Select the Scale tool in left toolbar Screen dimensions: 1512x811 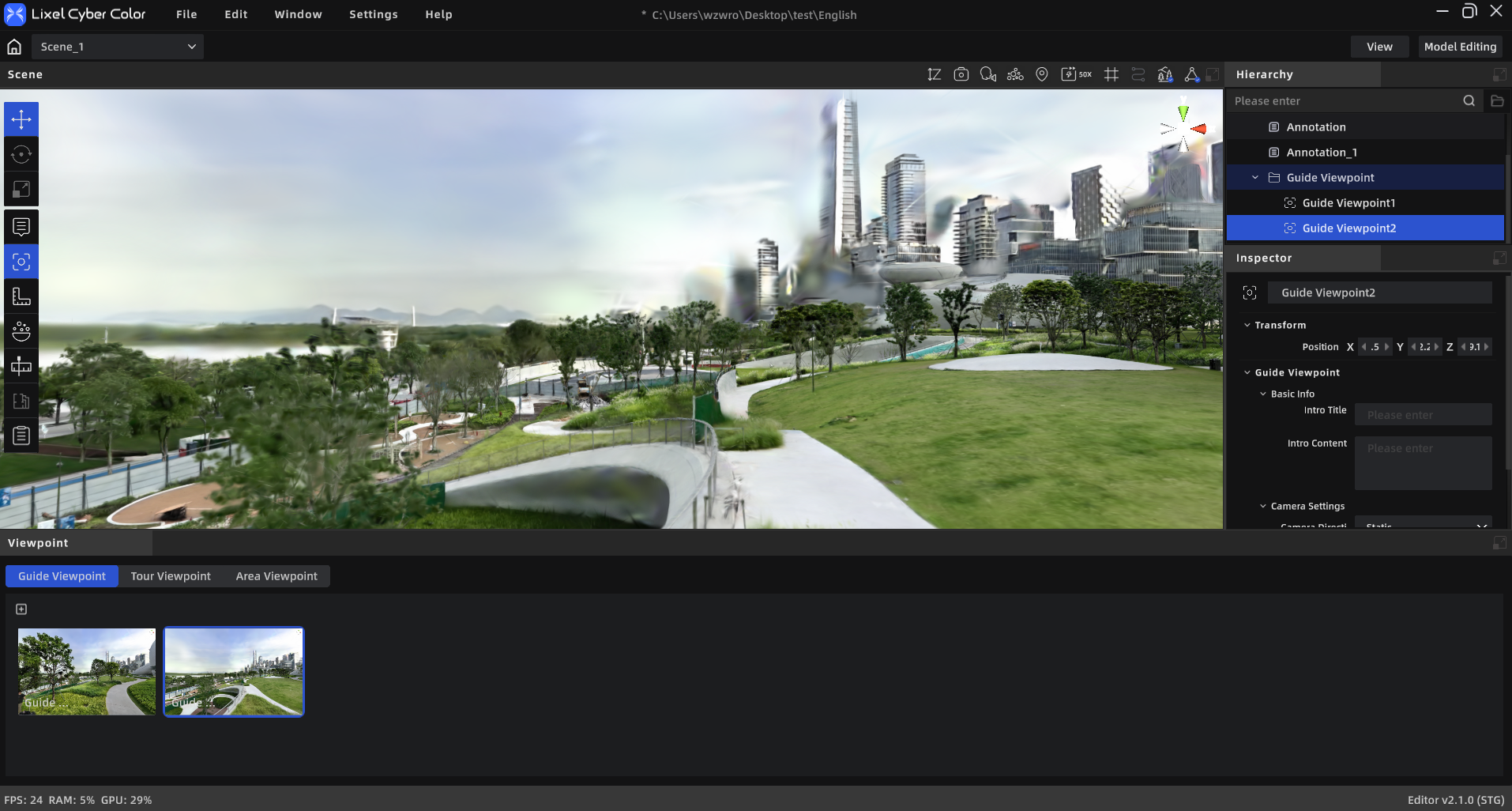click(21, 189)
